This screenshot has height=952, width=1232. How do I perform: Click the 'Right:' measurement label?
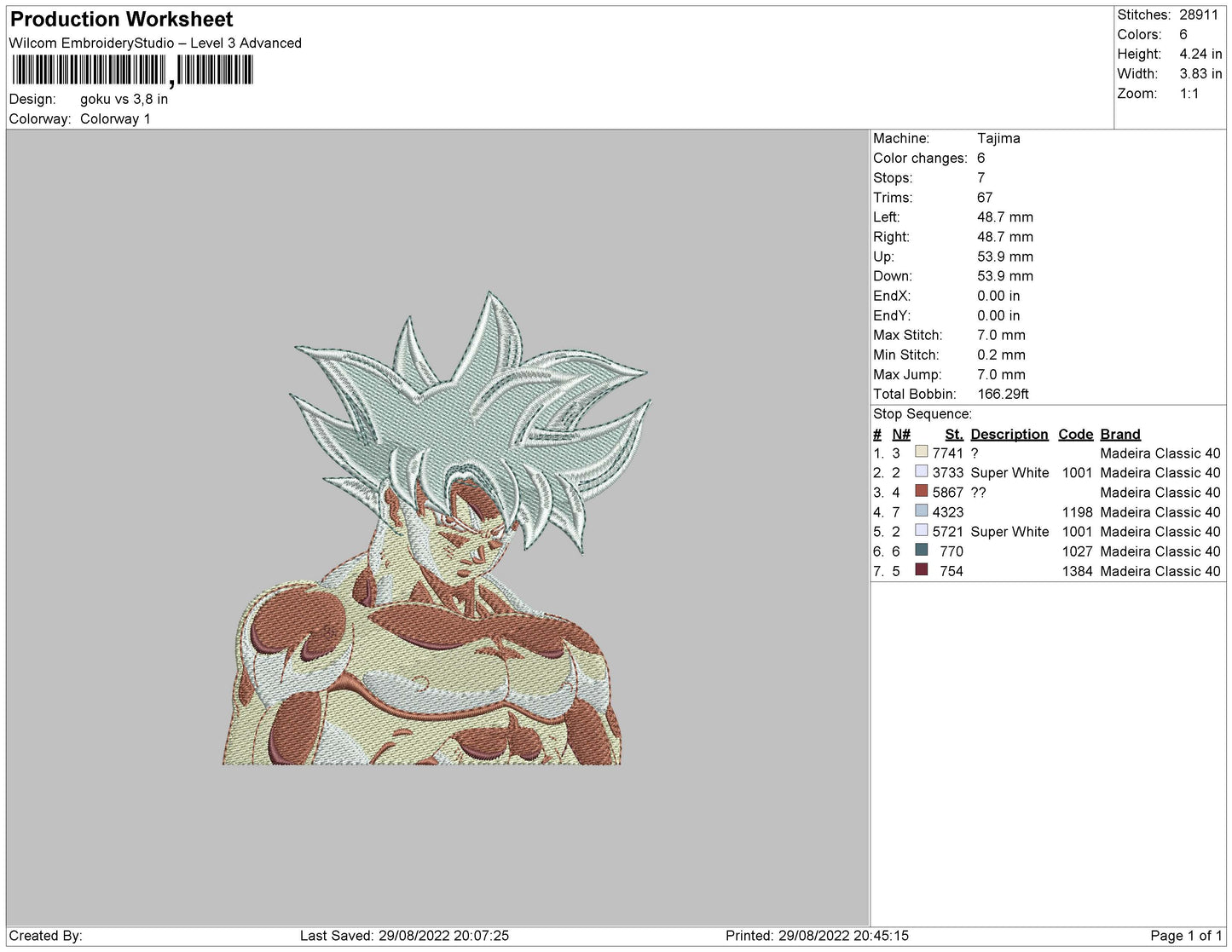pyautogui.click(x=891, y=236)
